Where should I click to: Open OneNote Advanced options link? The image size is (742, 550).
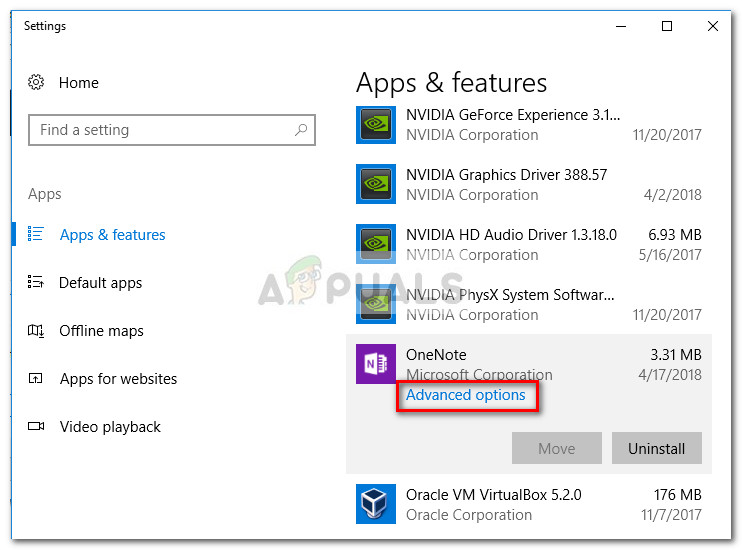click(x=466, y=395)
